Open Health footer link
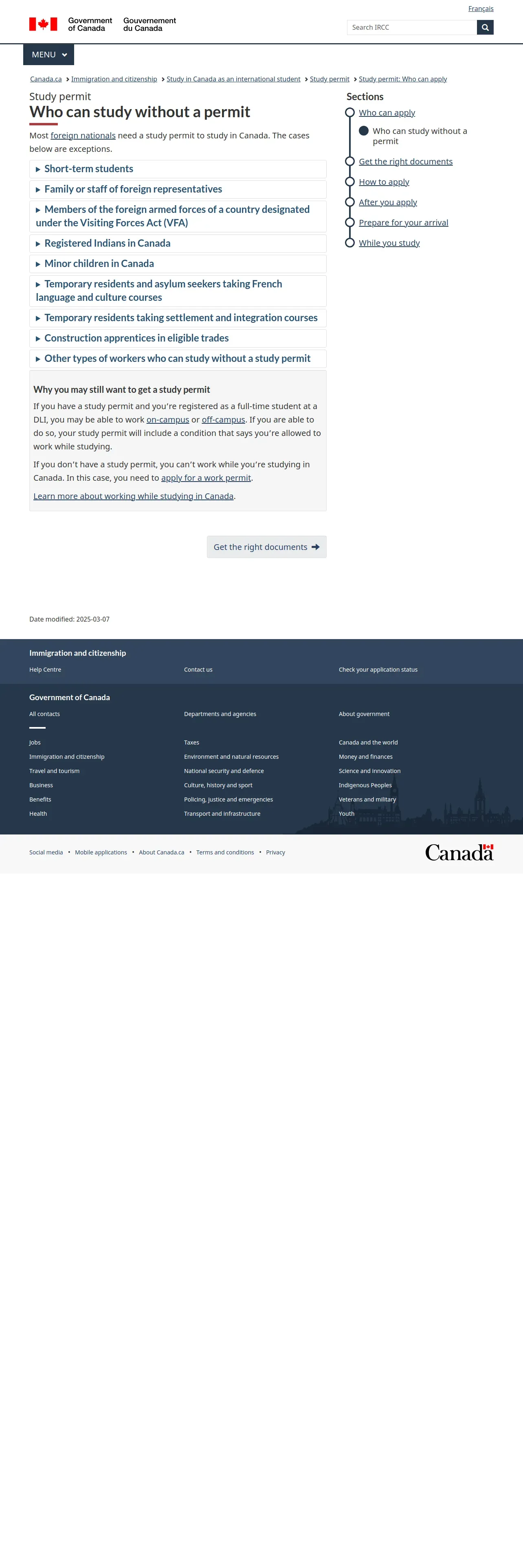 38,814
